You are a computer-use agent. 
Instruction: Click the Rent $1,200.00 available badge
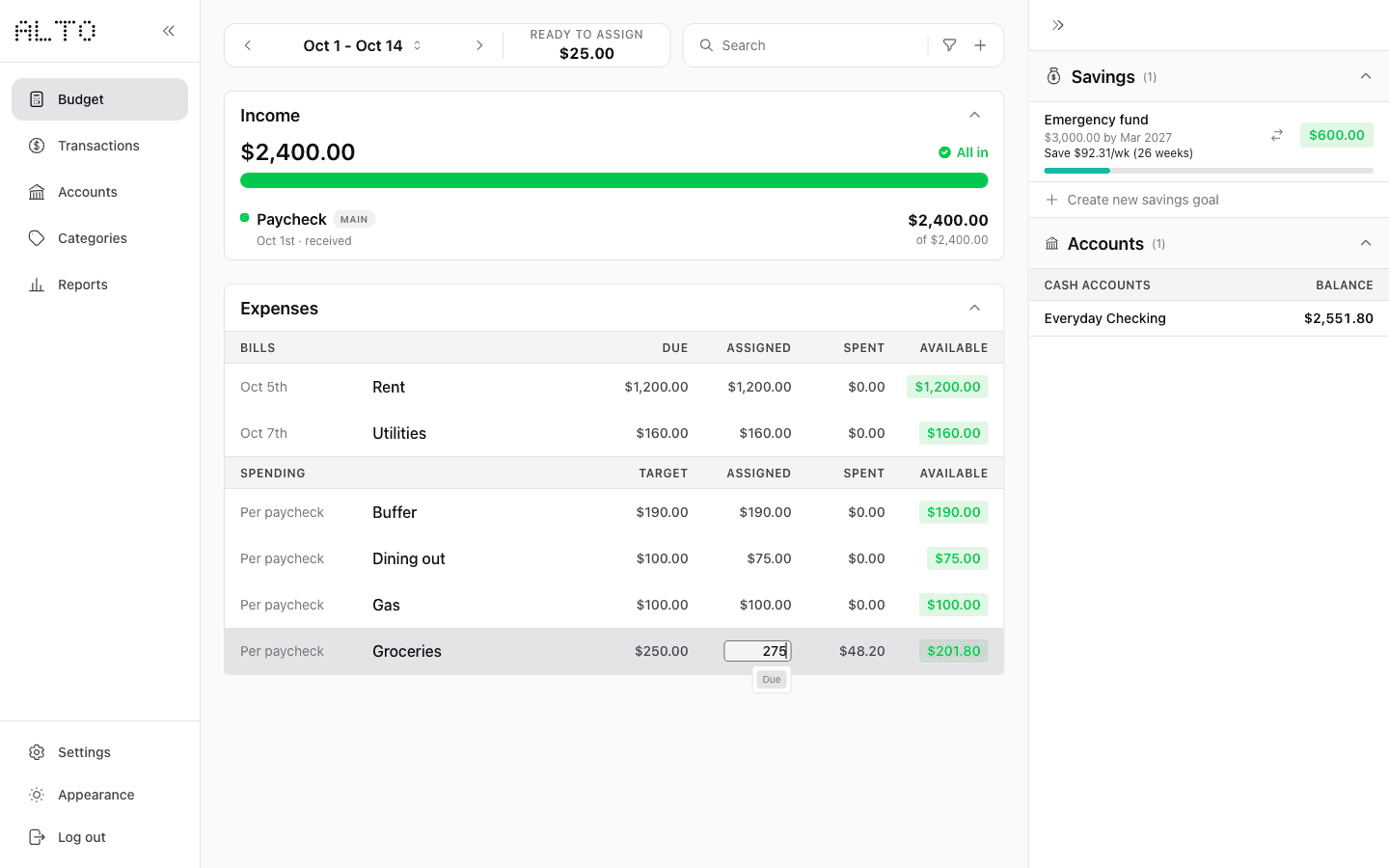click(947, 387)
